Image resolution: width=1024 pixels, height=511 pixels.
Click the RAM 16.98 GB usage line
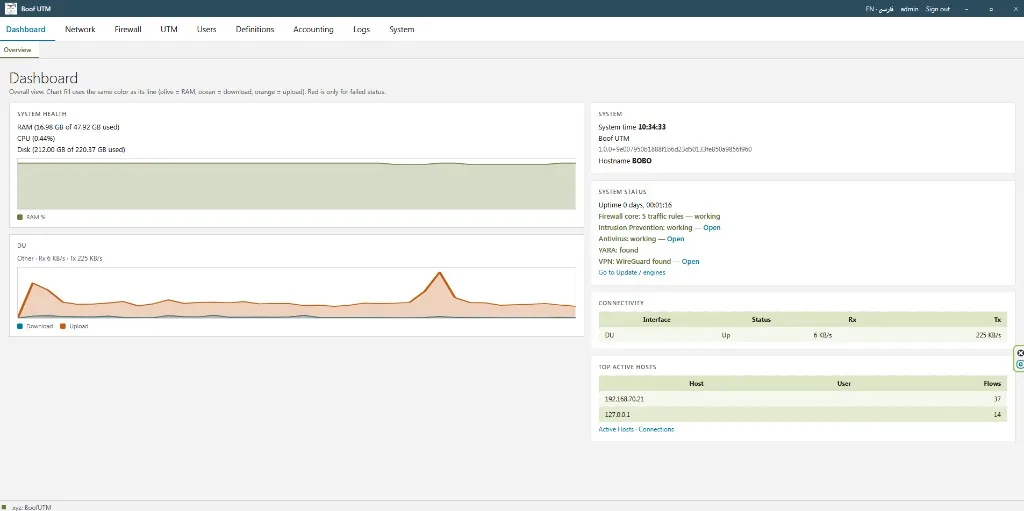(69, 127)
